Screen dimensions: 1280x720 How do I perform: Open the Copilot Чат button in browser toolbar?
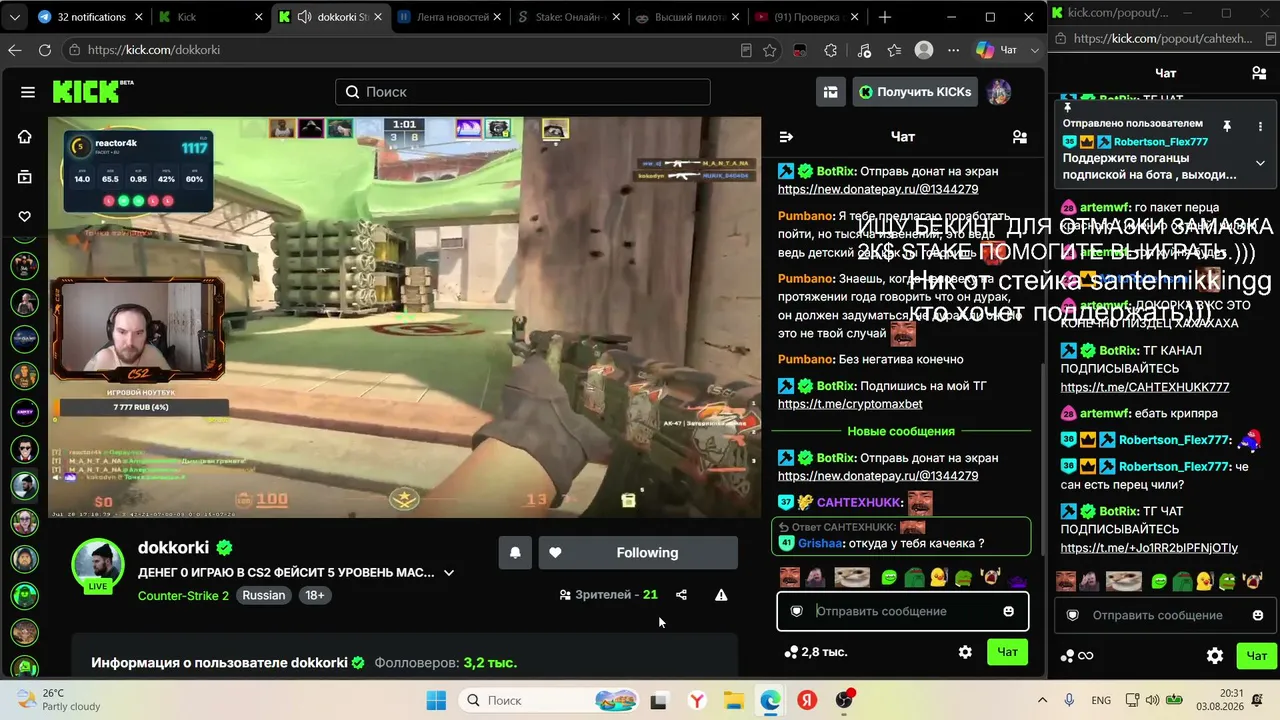(996, 50)
